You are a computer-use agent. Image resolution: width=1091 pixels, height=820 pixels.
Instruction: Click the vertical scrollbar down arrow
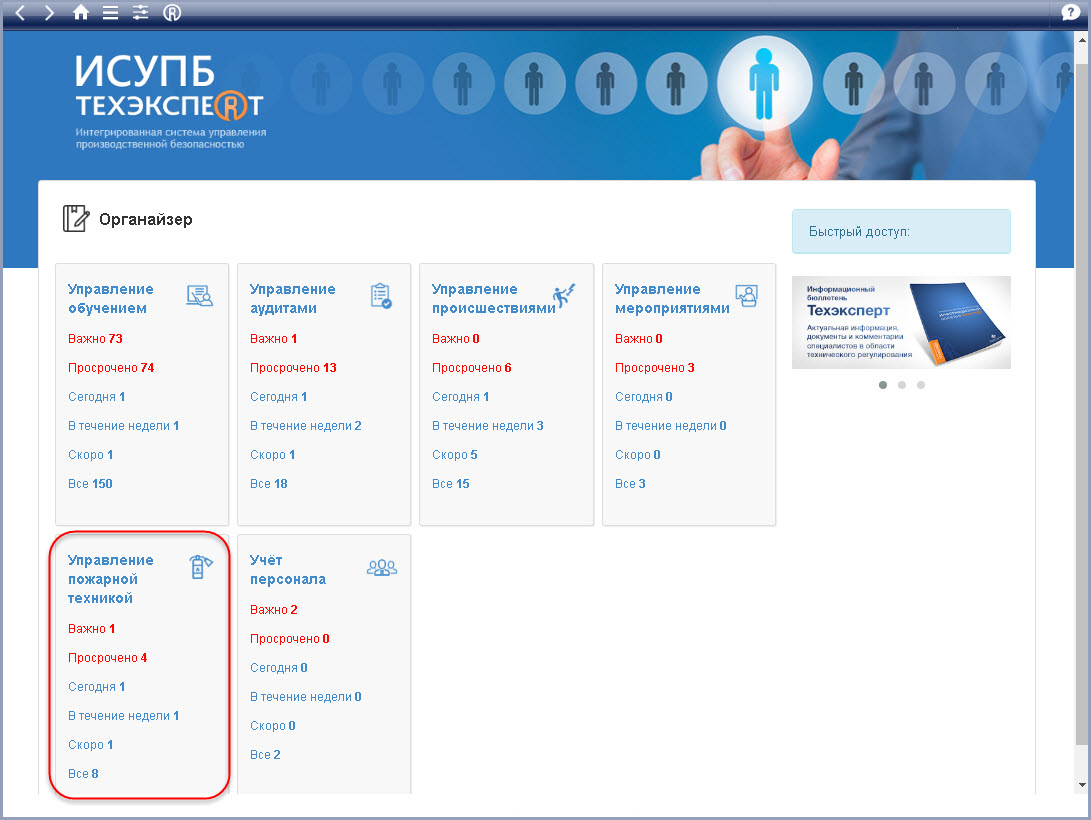coord(1081,785)
